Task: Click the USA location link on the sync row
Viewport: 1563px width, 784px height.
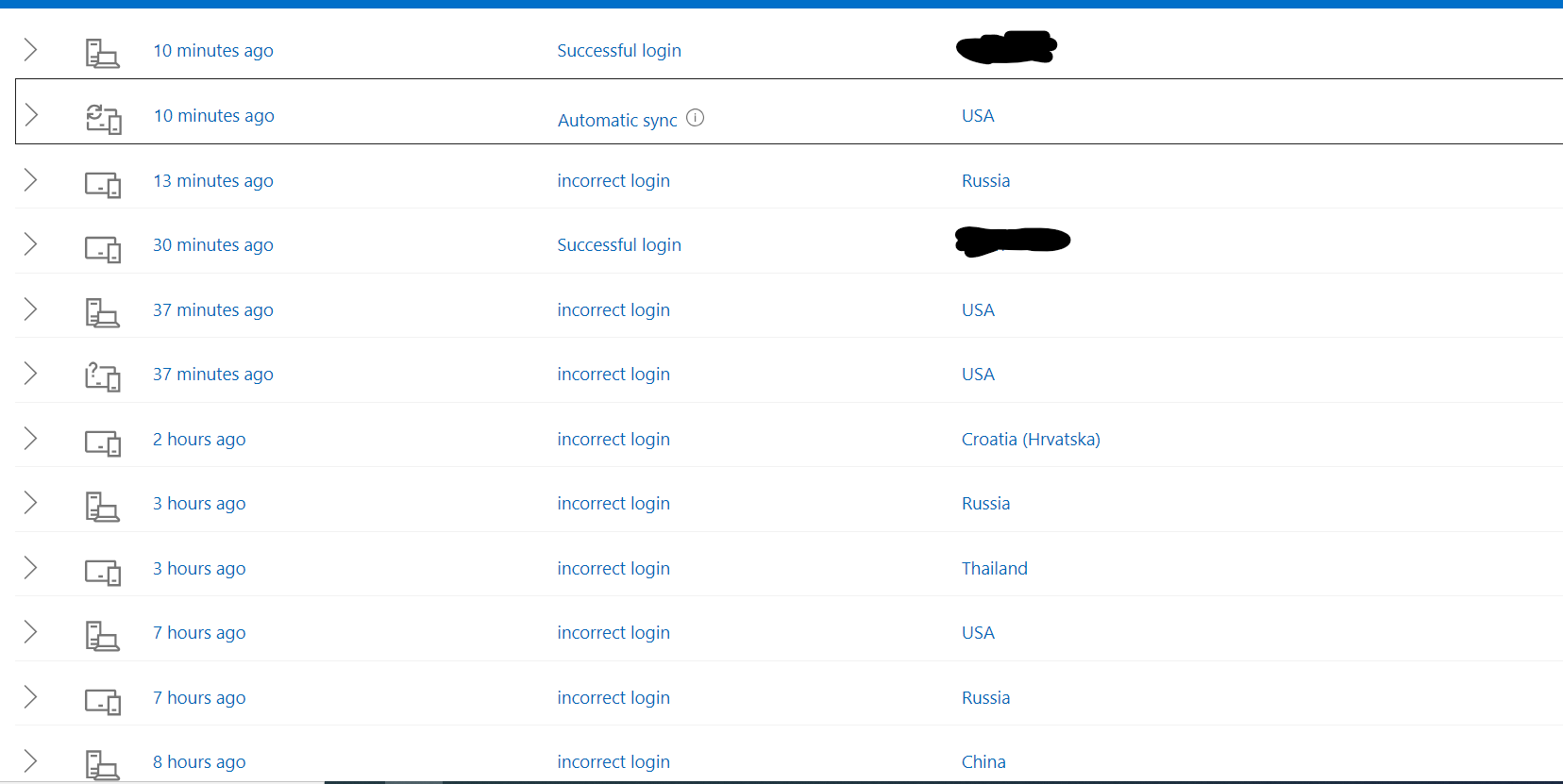Action: click(x=977, y=115)
